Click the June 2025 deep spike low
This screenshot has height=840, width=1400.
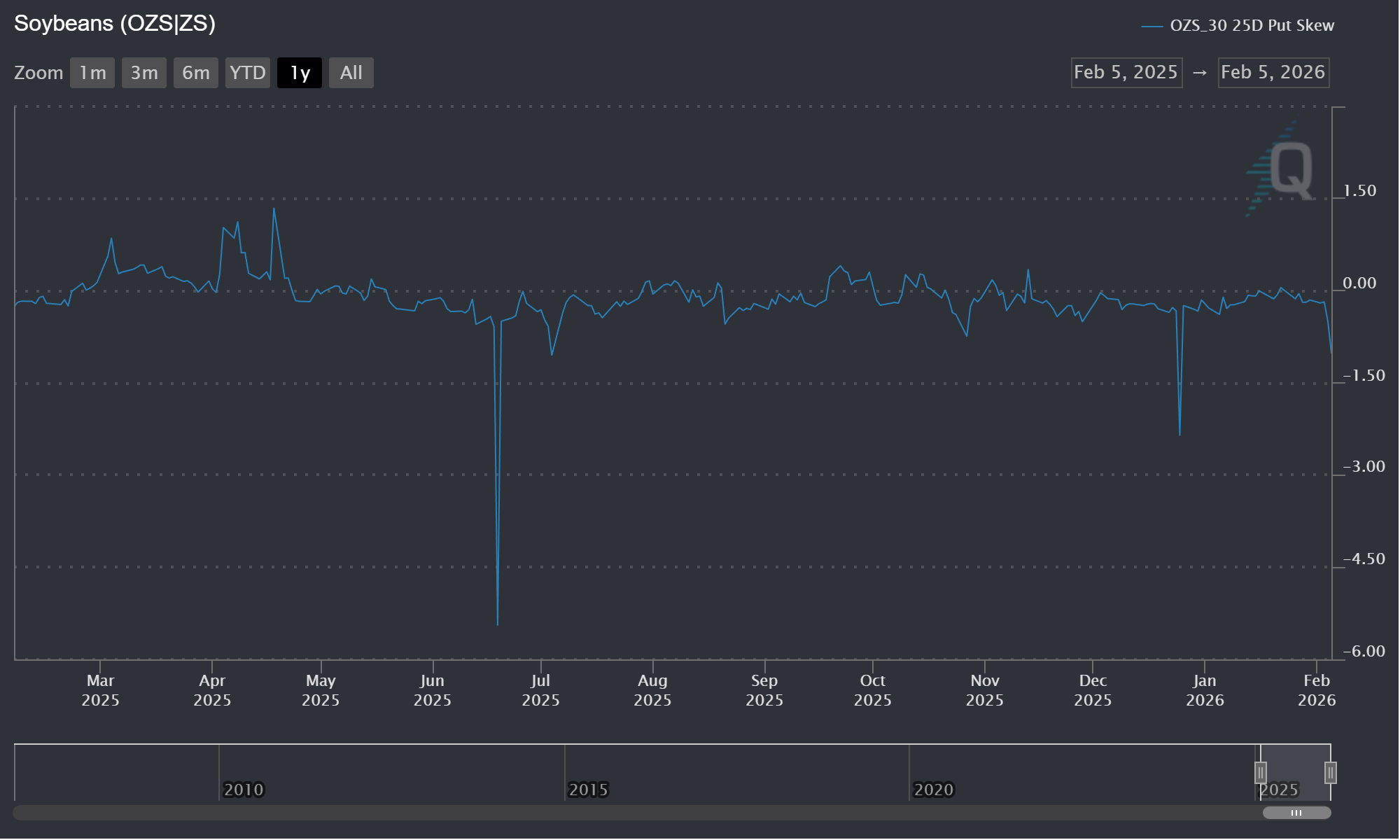click(498, 624)
